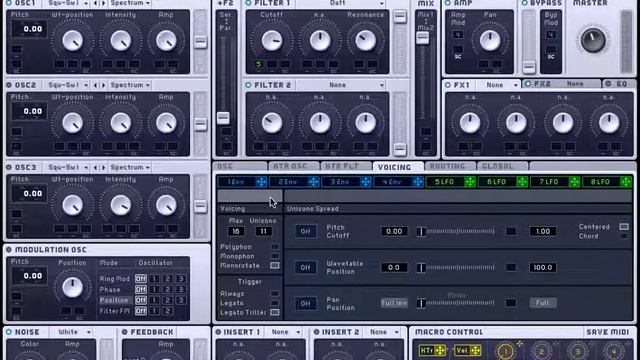Click Max voices field showing 16
This screenshot has width=640, height=360.
[x=236, y=231]
